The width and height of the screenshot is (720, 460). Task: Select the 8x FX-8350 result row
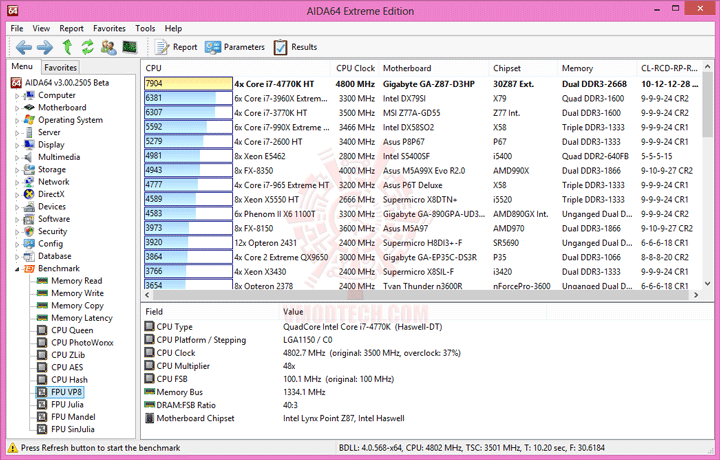[422, 170]
